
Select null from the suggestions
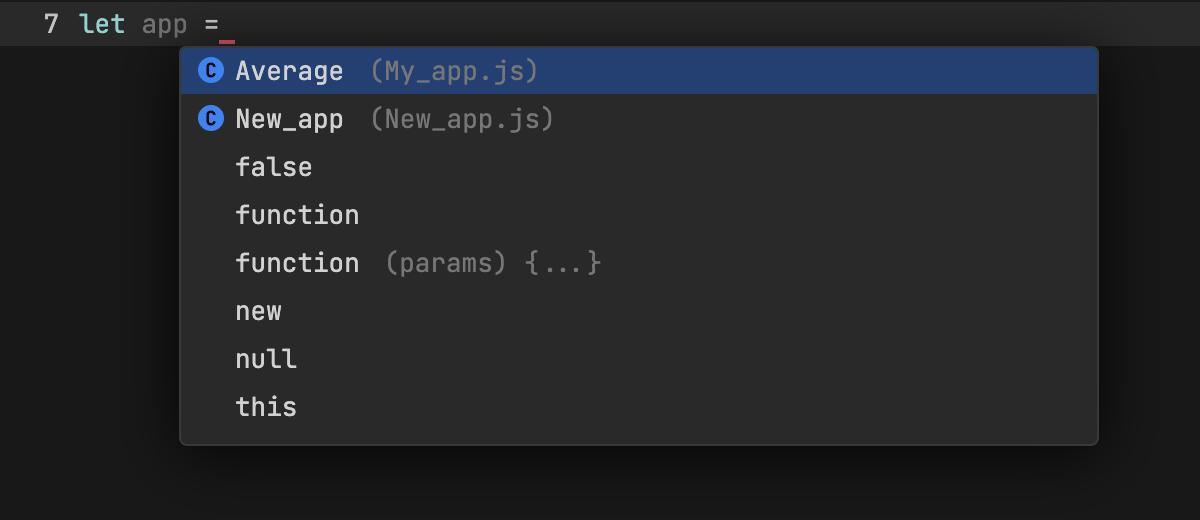click(x=266, y=359)
